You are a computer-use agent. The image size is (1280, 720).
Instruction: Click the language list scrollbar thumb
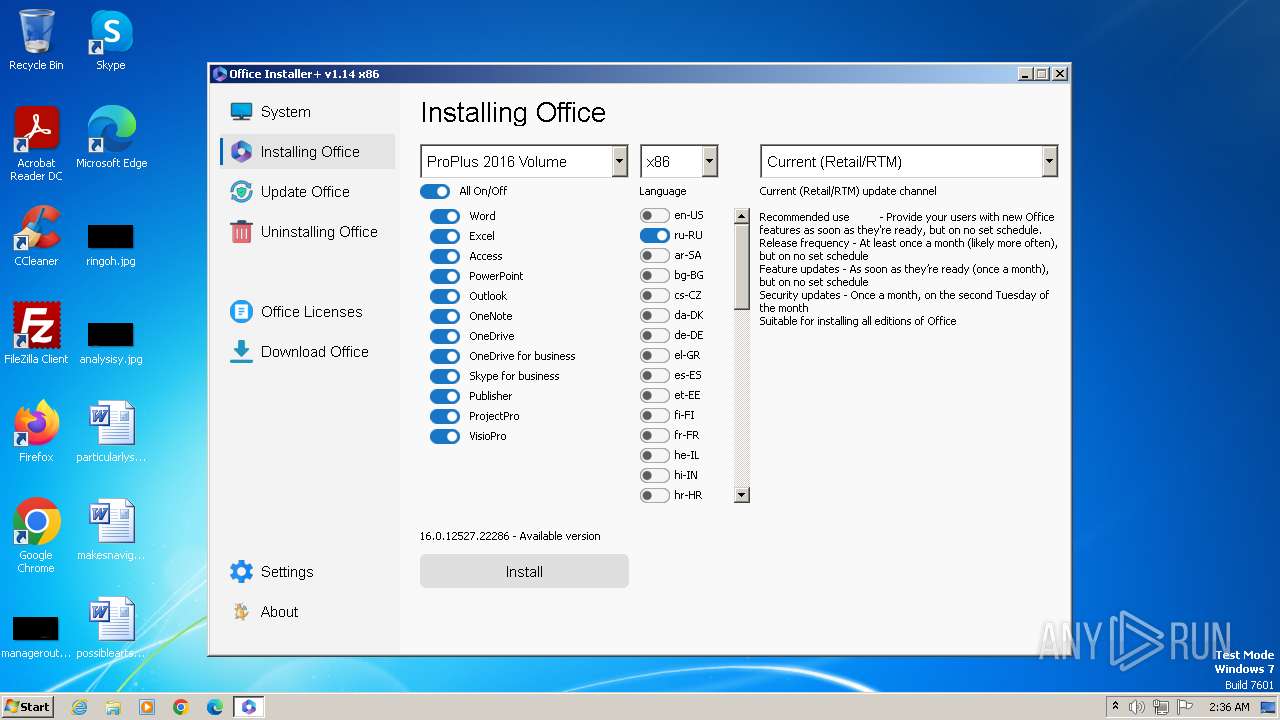pos(741,267)
